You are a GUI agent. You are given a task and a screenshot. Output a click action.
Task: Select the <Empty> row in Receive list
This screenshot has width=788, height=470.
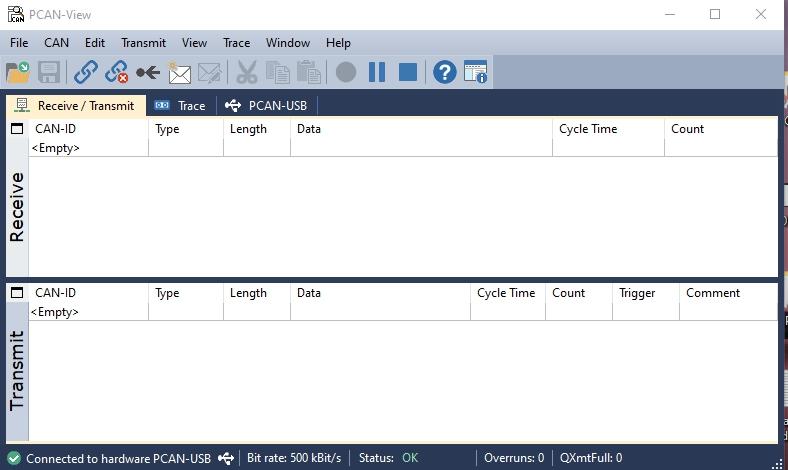(403, 148)
